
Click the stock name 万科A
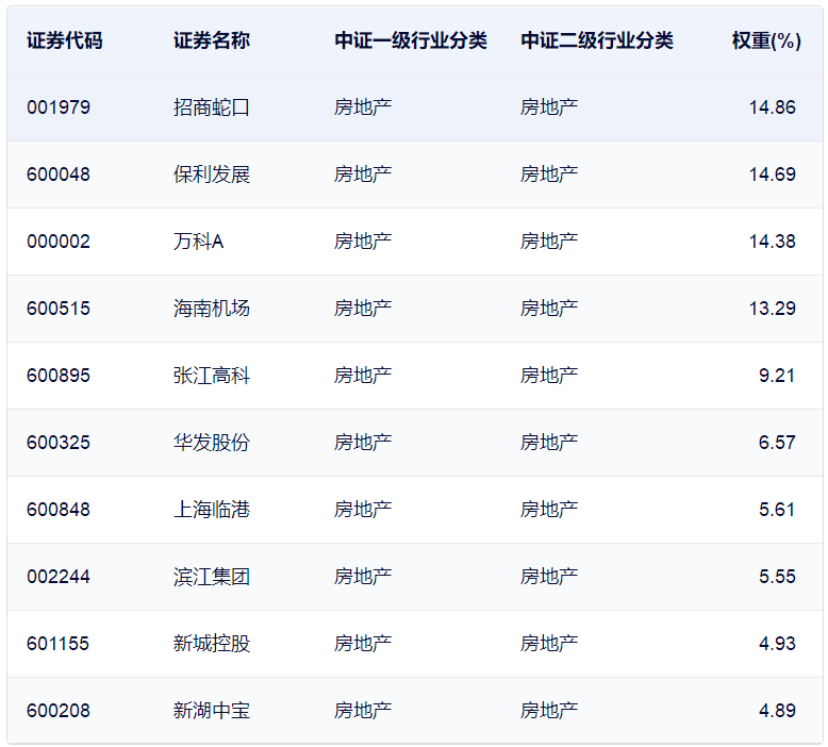tap(199, 242)
